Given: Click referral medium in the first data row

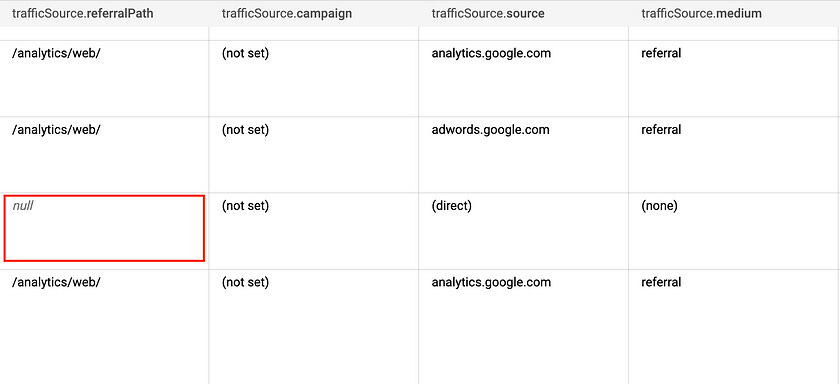Looking at the screenshot, I should tap(661, 54).
